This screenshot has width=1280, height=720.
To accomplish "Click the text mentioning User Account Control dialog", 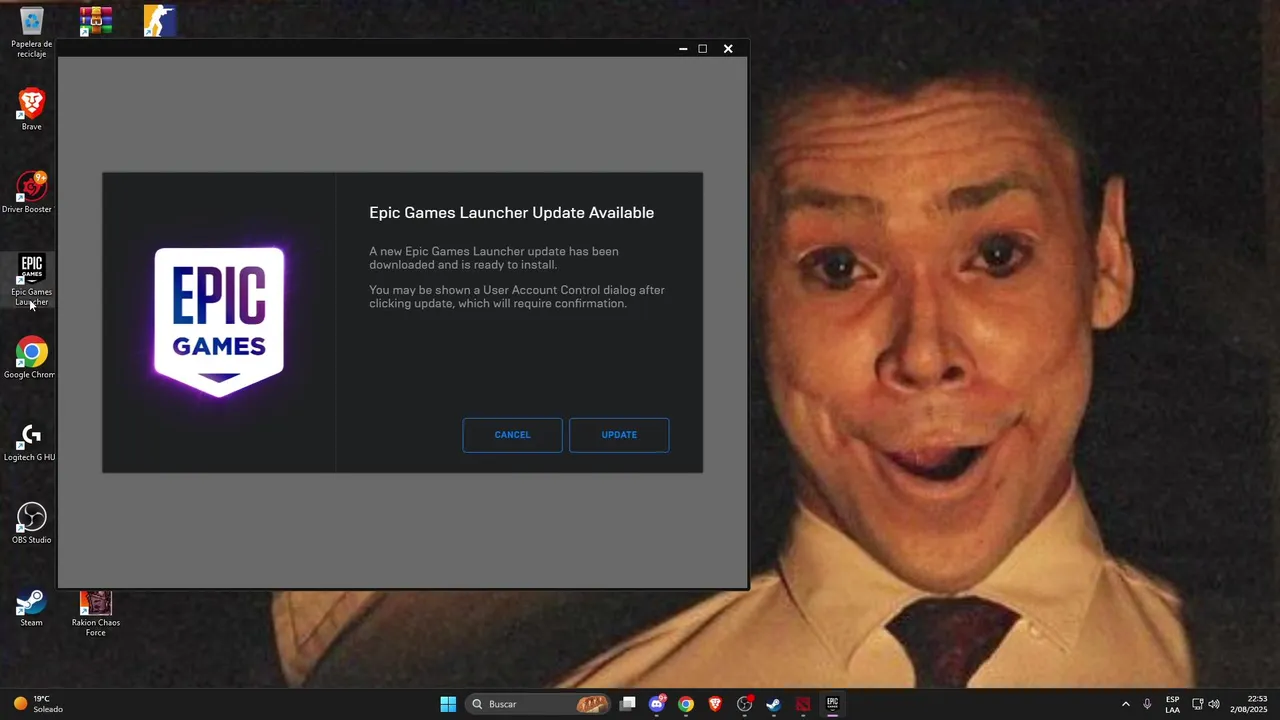I will click(x=517, y=297).
